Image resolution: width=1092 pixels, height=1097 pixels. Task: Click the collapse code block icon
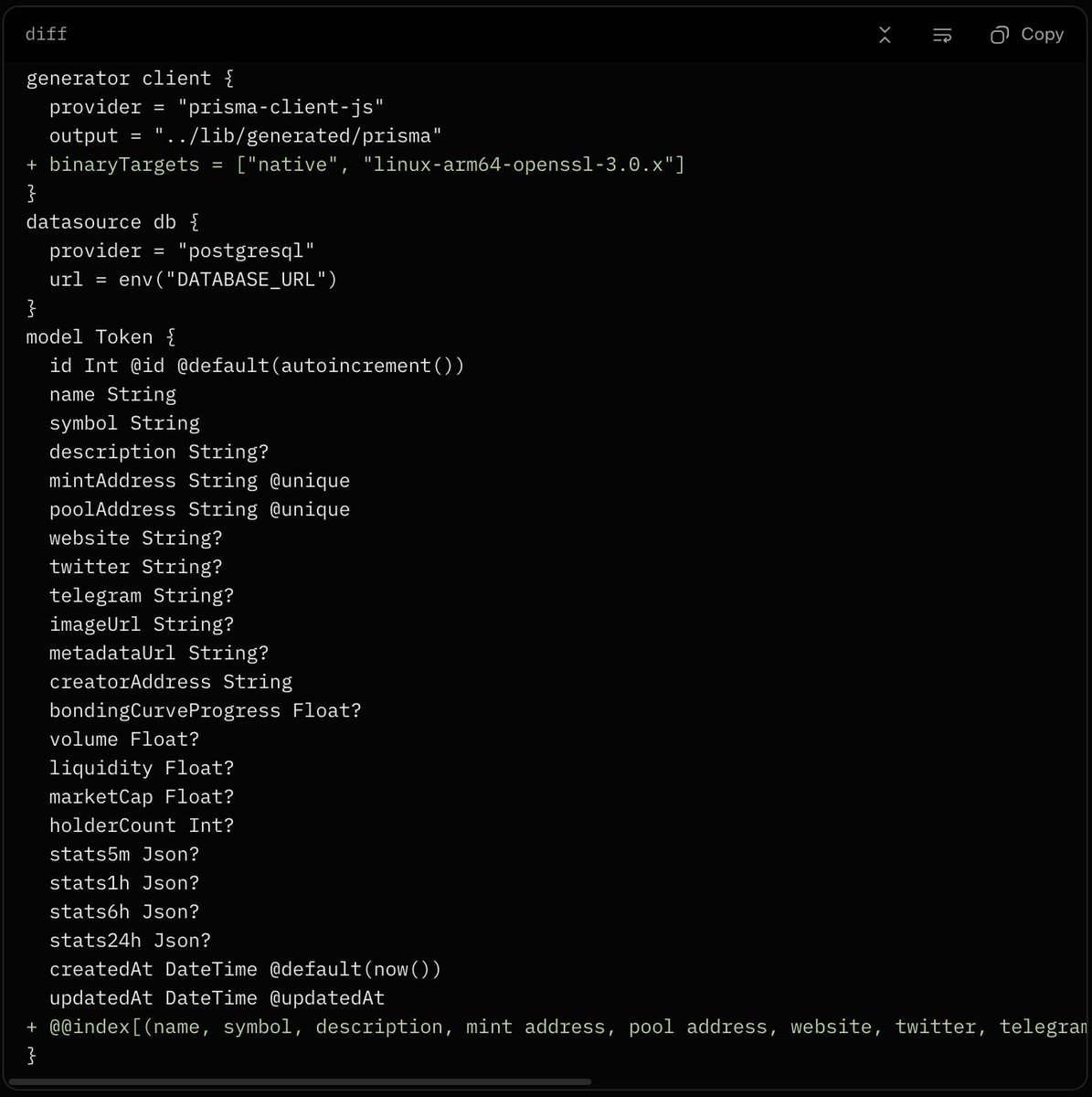[x=885, y=35]
